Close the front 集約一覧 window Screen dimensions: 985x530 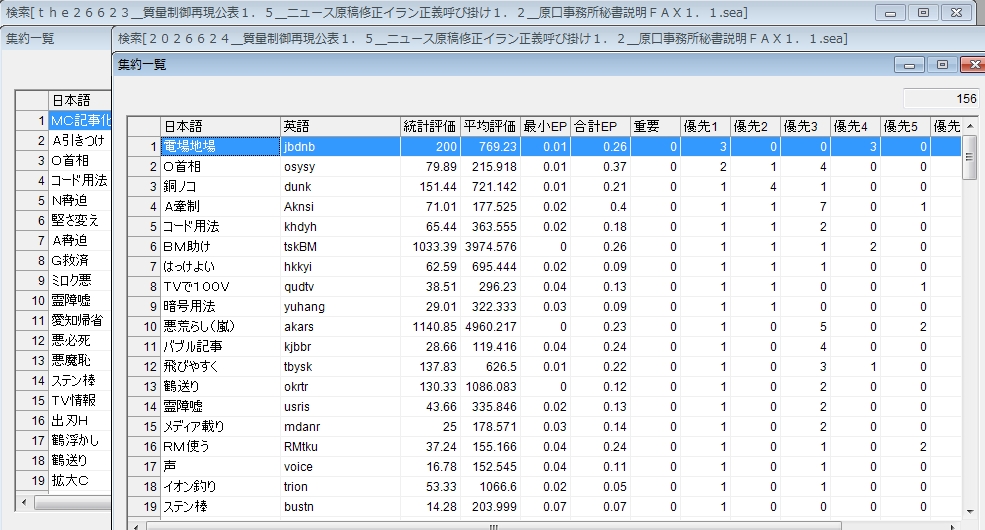[973, 65]
